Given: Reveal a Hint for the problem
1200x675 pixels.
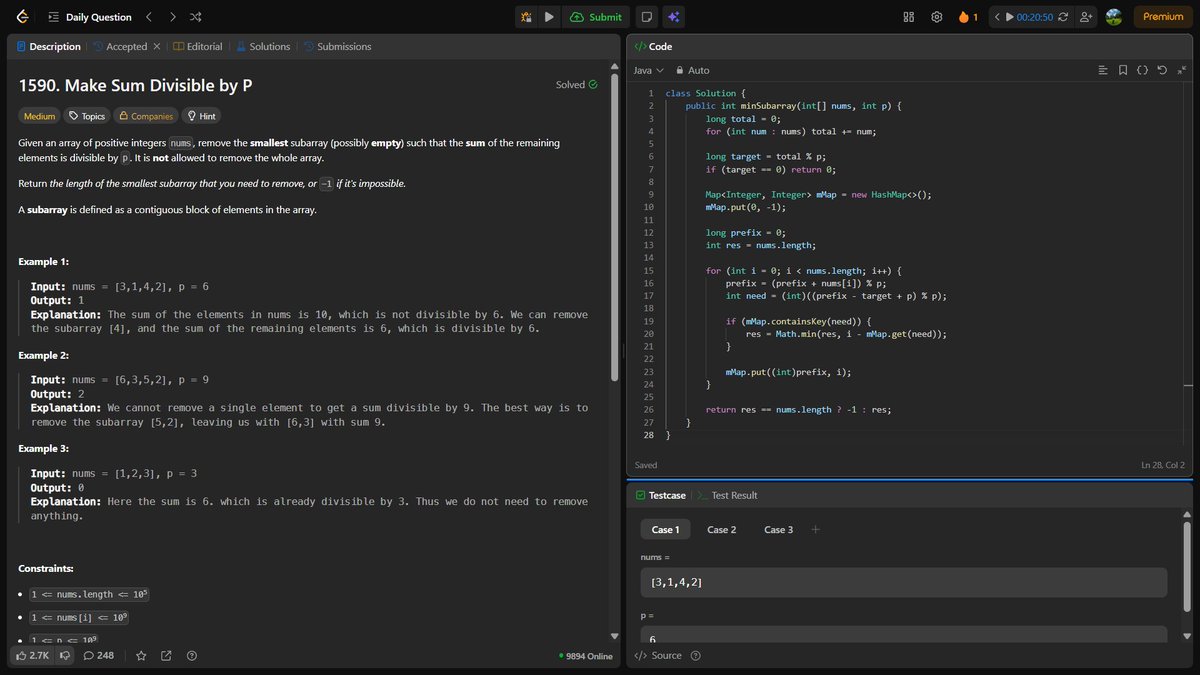Looking at the screenshot, I should tap(201, 115).
